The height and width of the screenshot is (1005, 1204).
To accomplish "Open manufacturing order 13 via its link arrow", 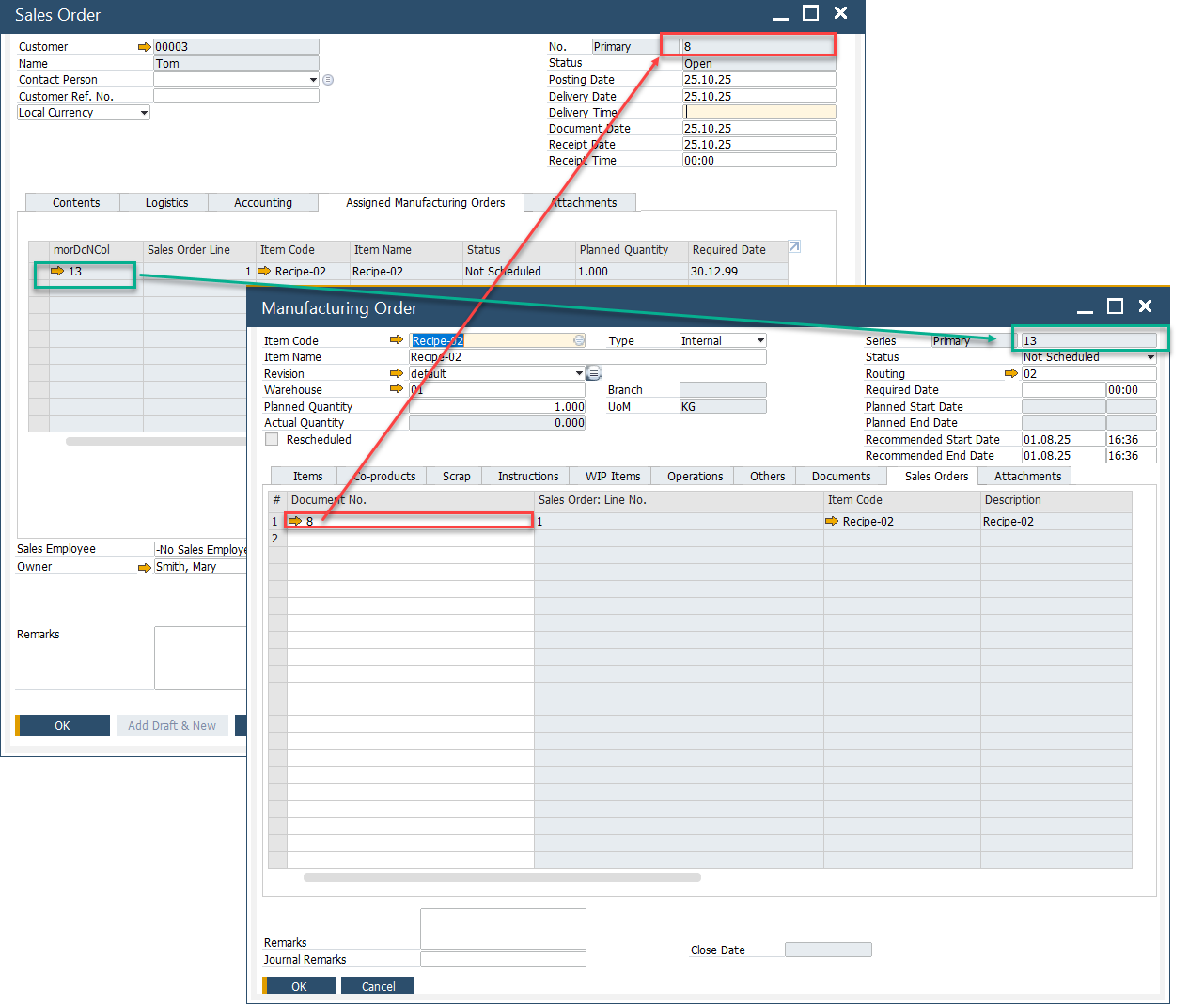I will coord(57,272).
